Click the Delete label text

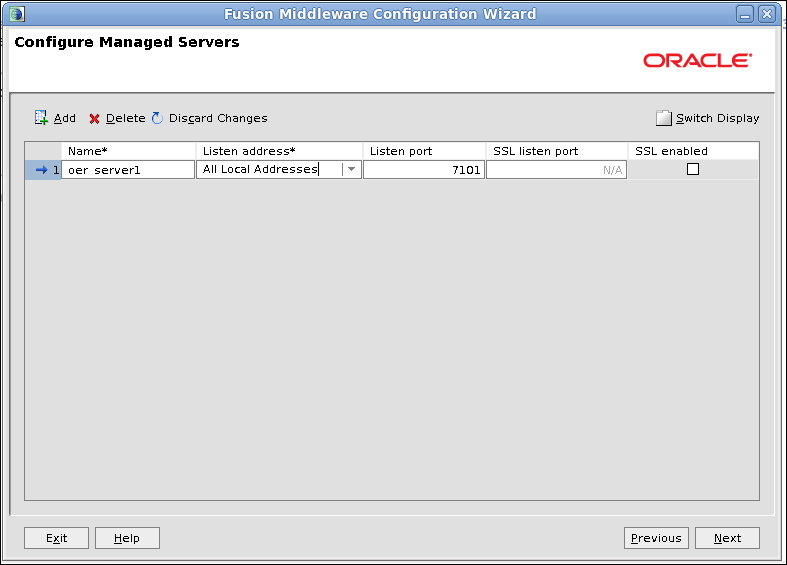125,118
